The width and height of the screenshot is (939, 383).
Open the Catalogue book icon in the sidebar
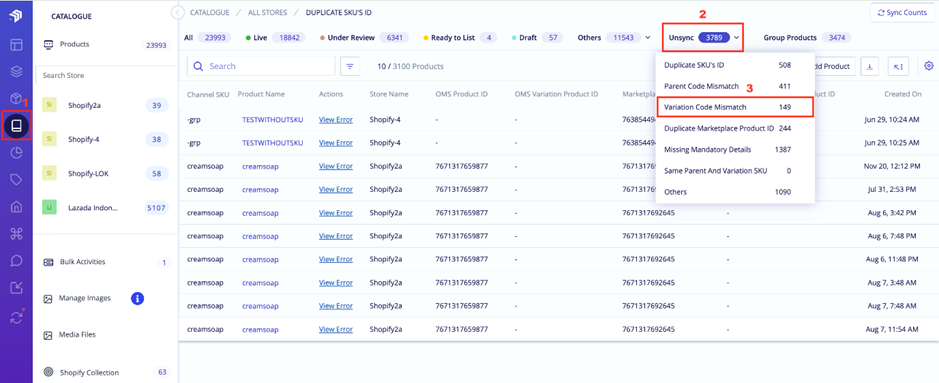(16, 126)
